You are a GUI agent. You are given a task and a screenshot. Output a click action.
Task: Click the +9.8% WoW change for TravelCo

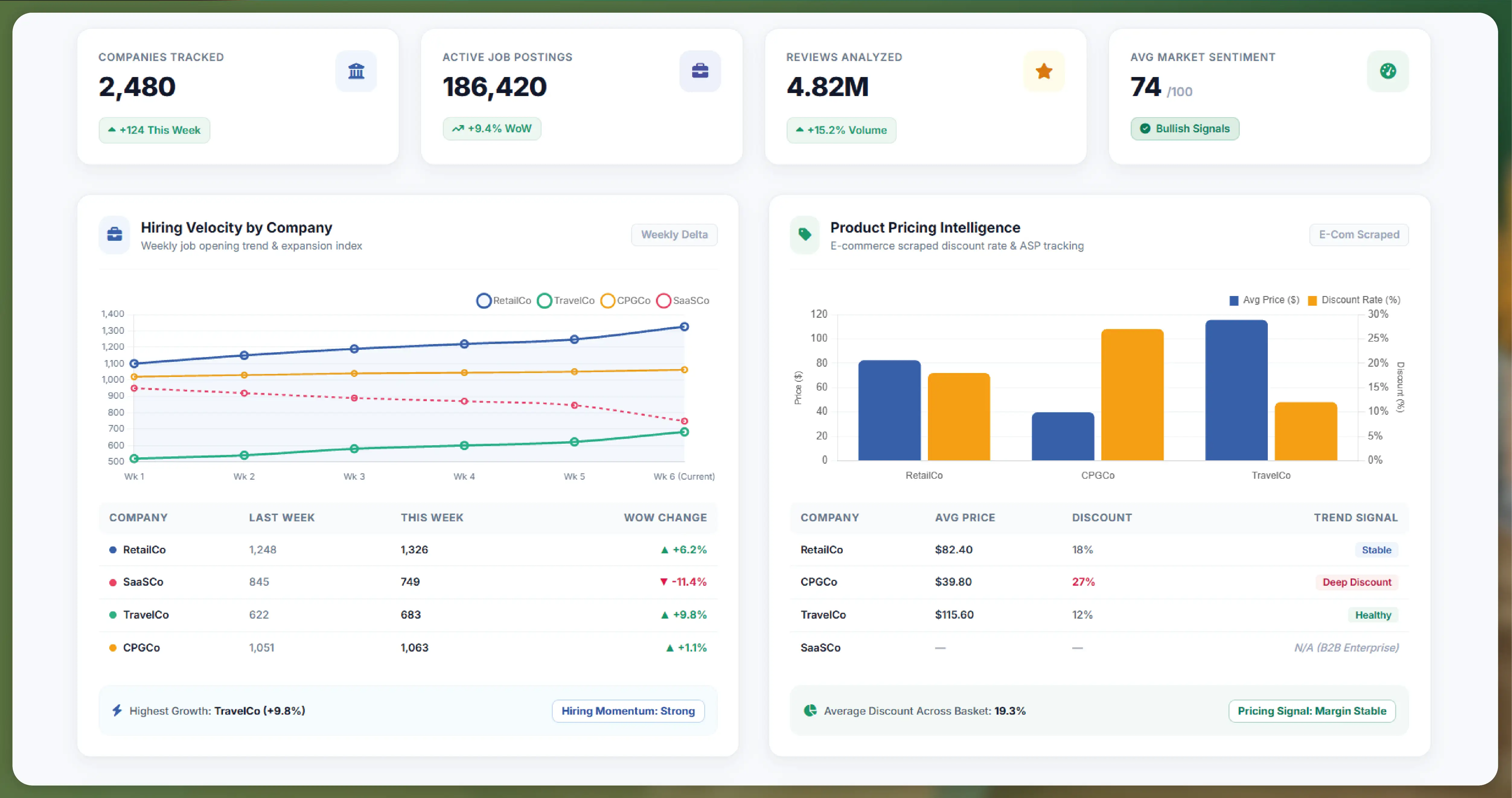pyautogui.click(x=690, y=615)
